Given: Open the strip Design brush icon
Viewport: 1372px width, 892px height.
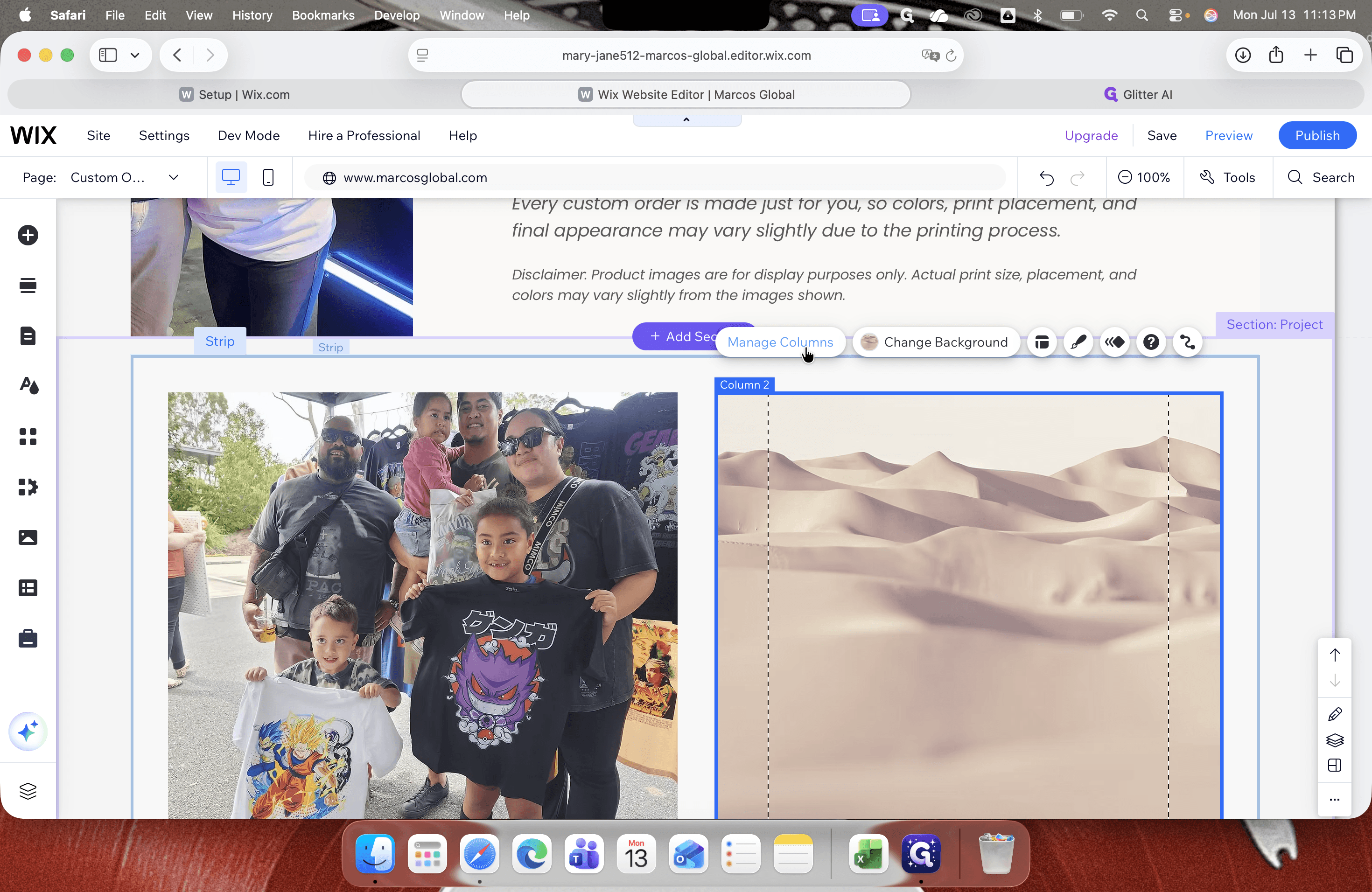Looking at the screenshot, I should (1078, 342).
